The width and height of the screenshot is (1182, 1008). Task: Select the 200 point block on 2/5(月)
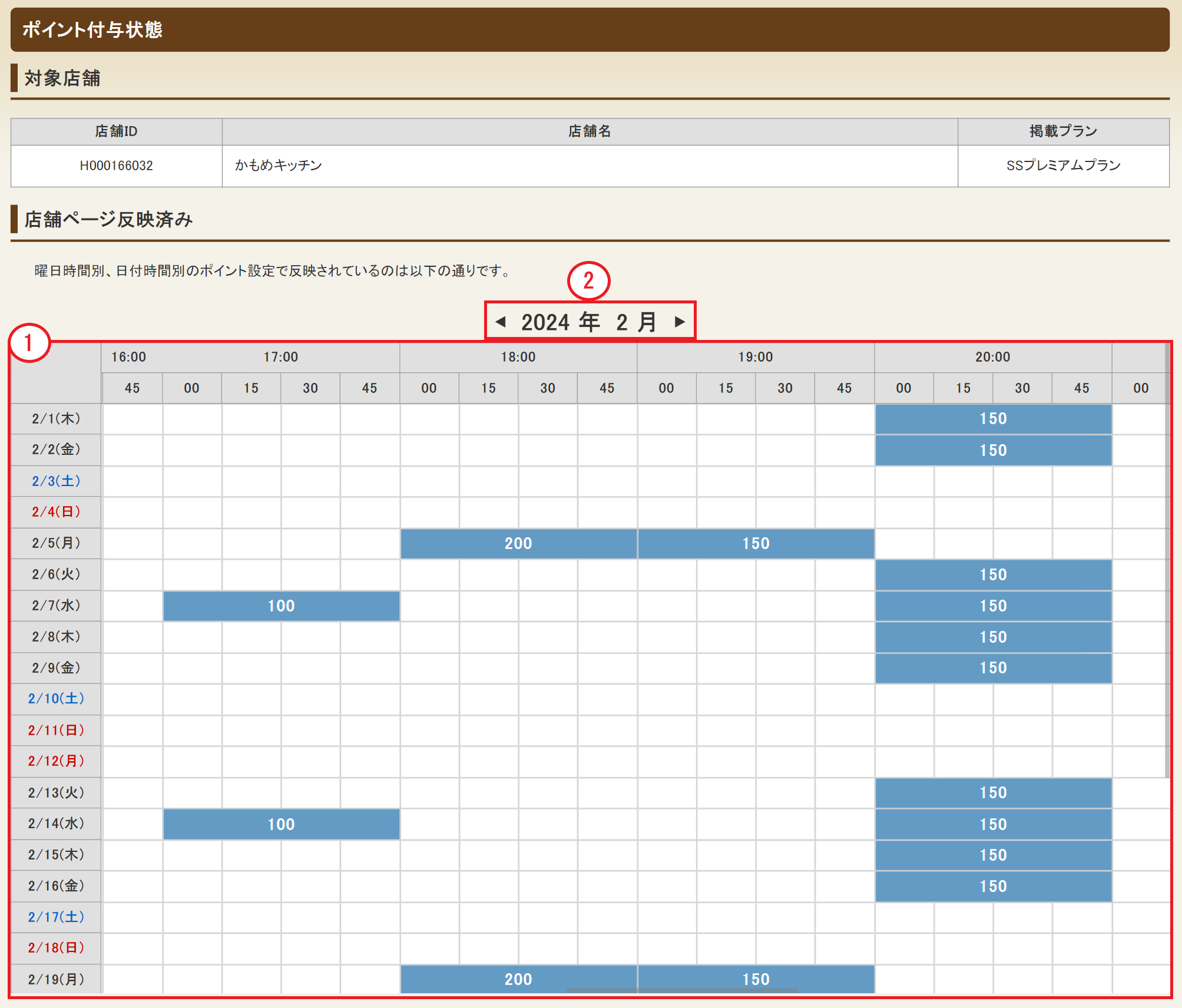click(x=518, y=543)
